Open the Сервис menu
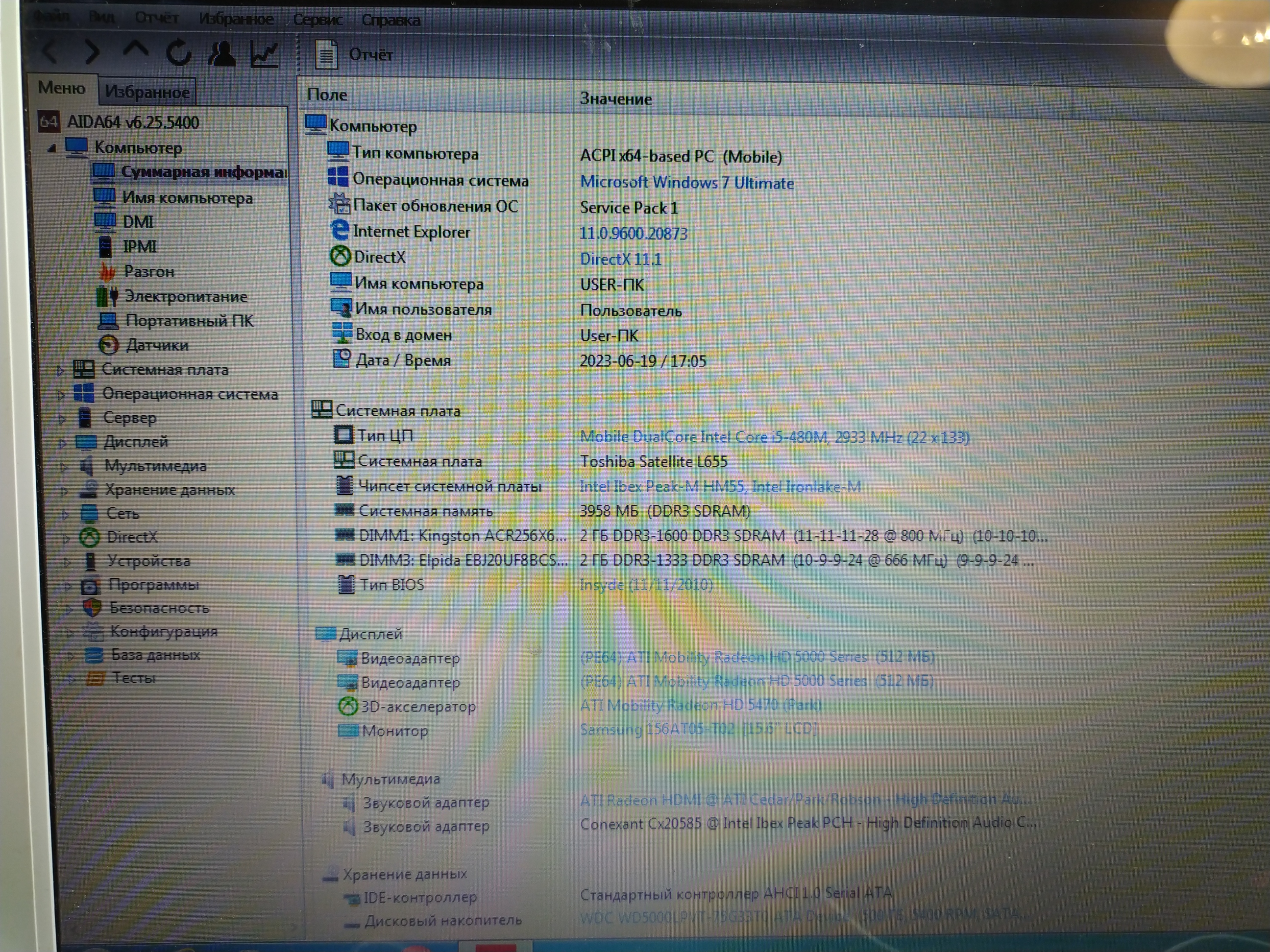Viewport: 1270px width, 952px height. 317,20
